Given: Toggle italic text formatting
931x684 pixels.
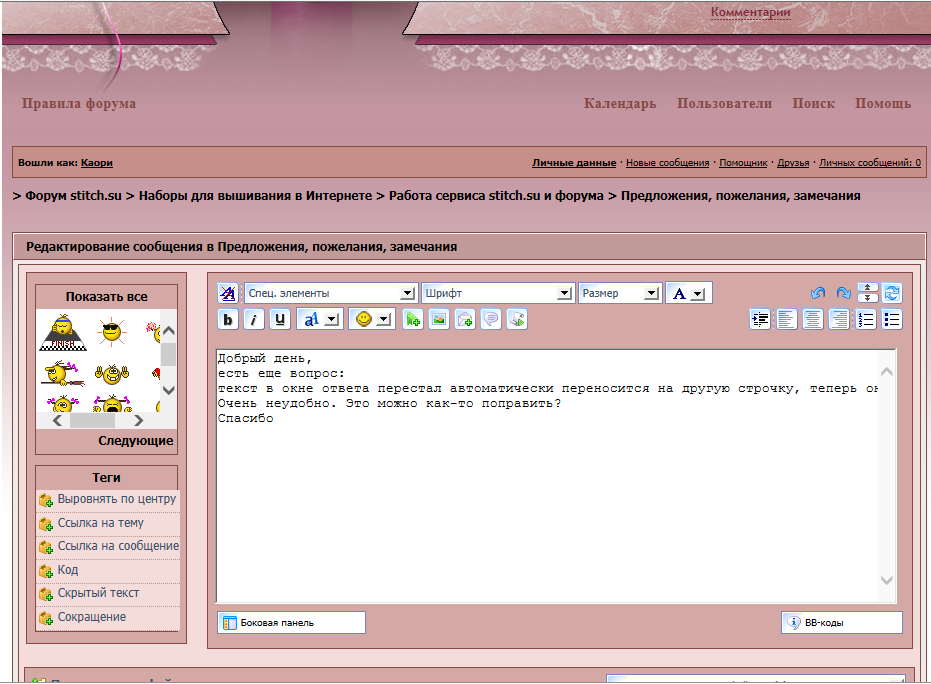Looking at the screenshot, I should coord(254,319).
